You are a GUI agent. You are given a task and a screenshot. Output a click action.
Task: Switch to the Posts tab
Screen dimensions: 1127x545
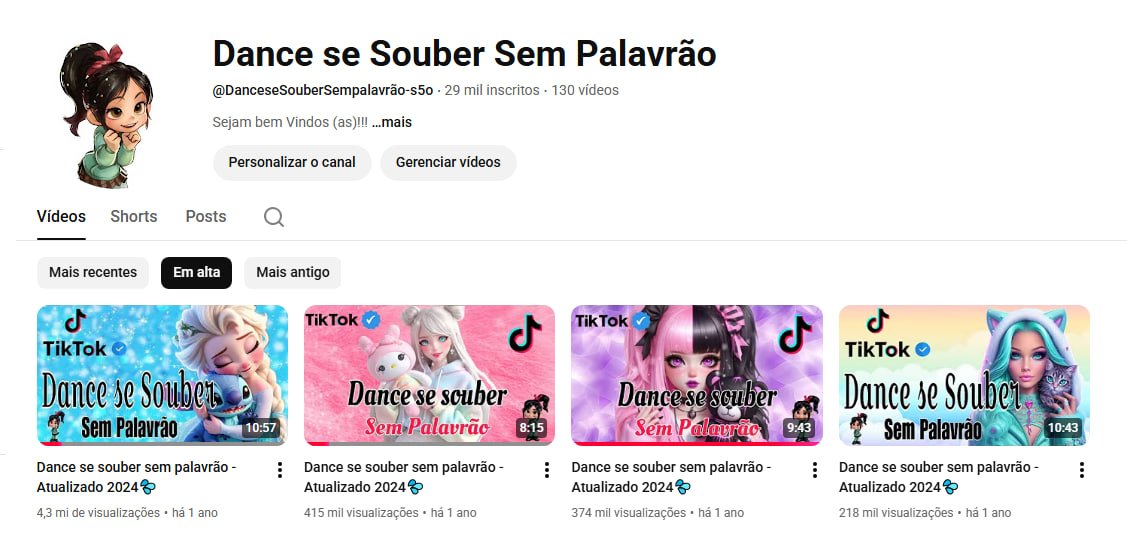(x=206, y=216)
